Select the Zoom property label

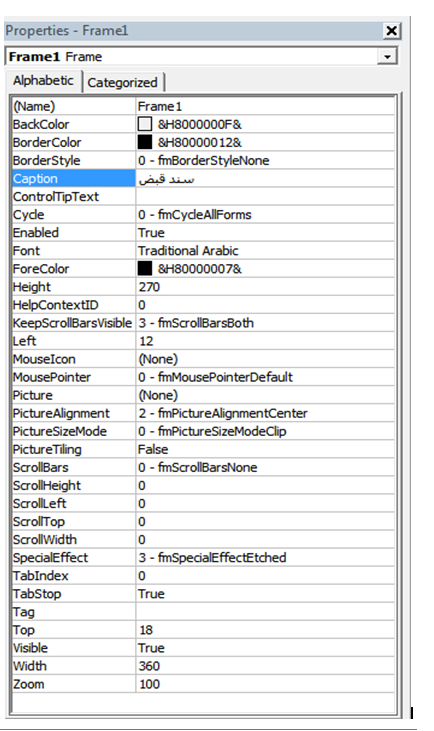29,684
